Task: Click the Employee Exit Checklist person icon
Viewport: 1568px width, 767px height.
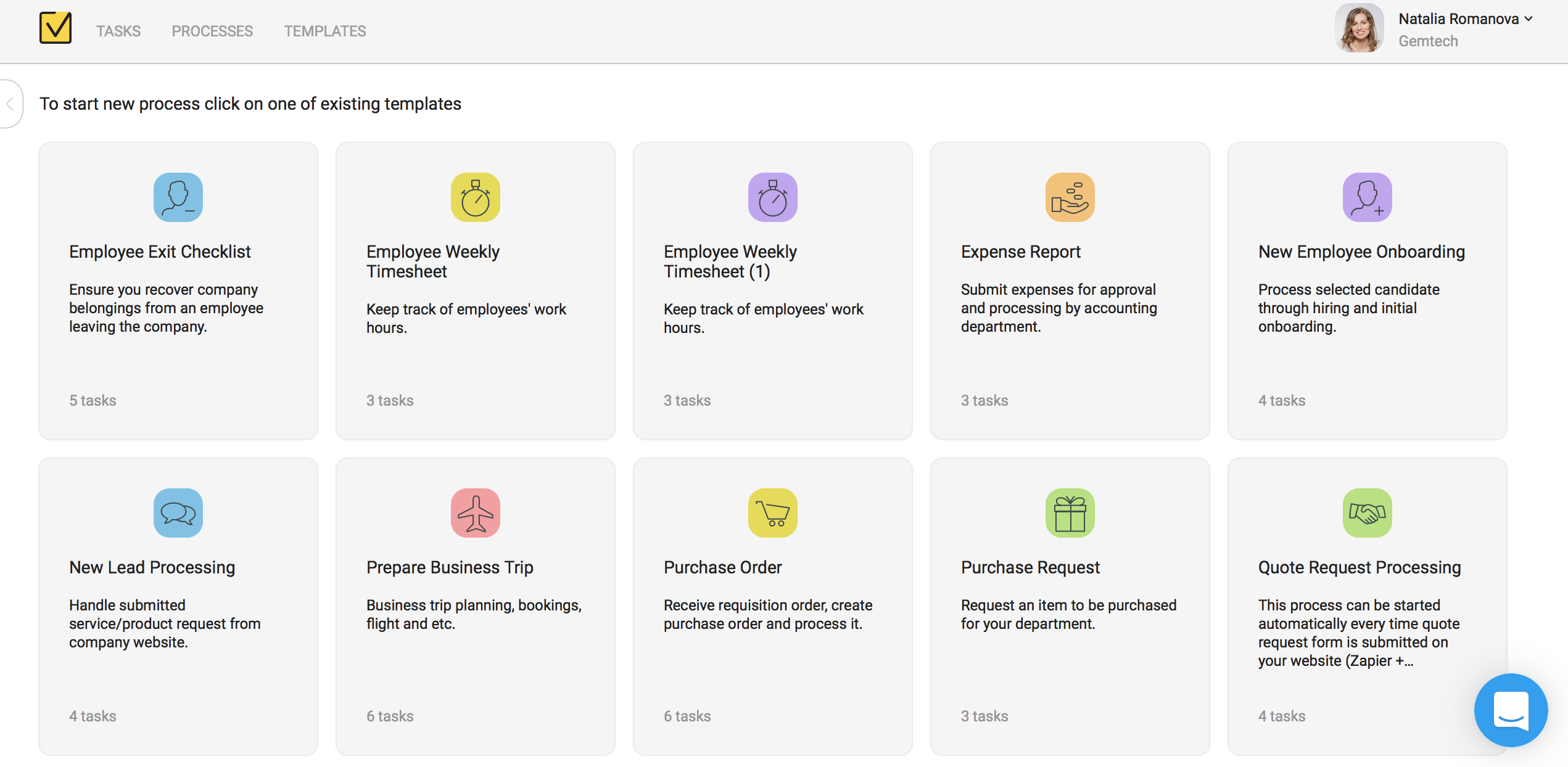Action: 178,197
